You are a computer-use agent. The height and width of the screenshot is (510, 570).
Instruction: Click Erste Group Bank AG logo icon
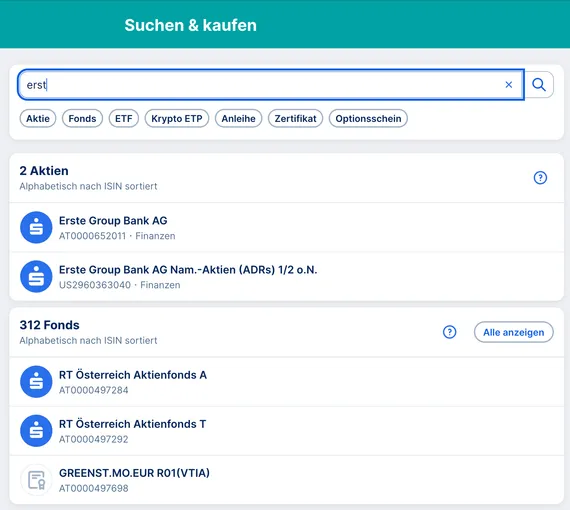pyautogui.click(x=36, y=228)
